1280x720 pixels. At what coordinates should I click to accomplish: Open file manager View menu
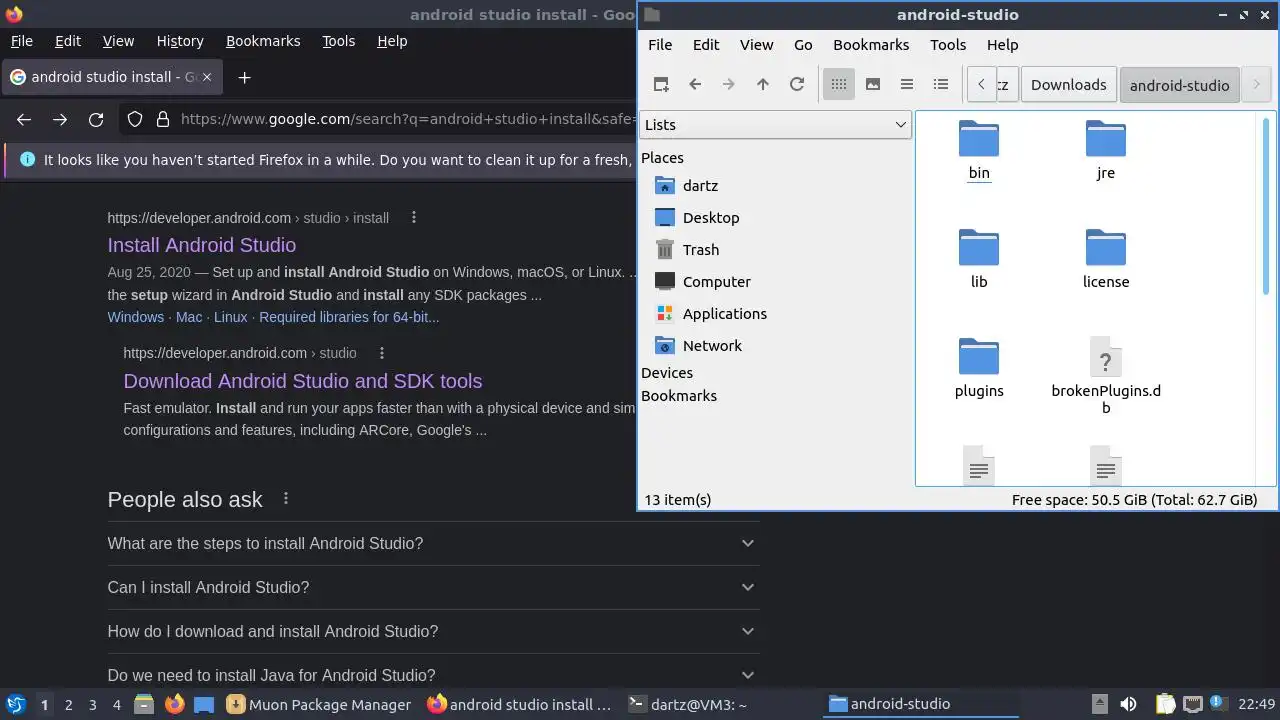click(x=756, y=45)
